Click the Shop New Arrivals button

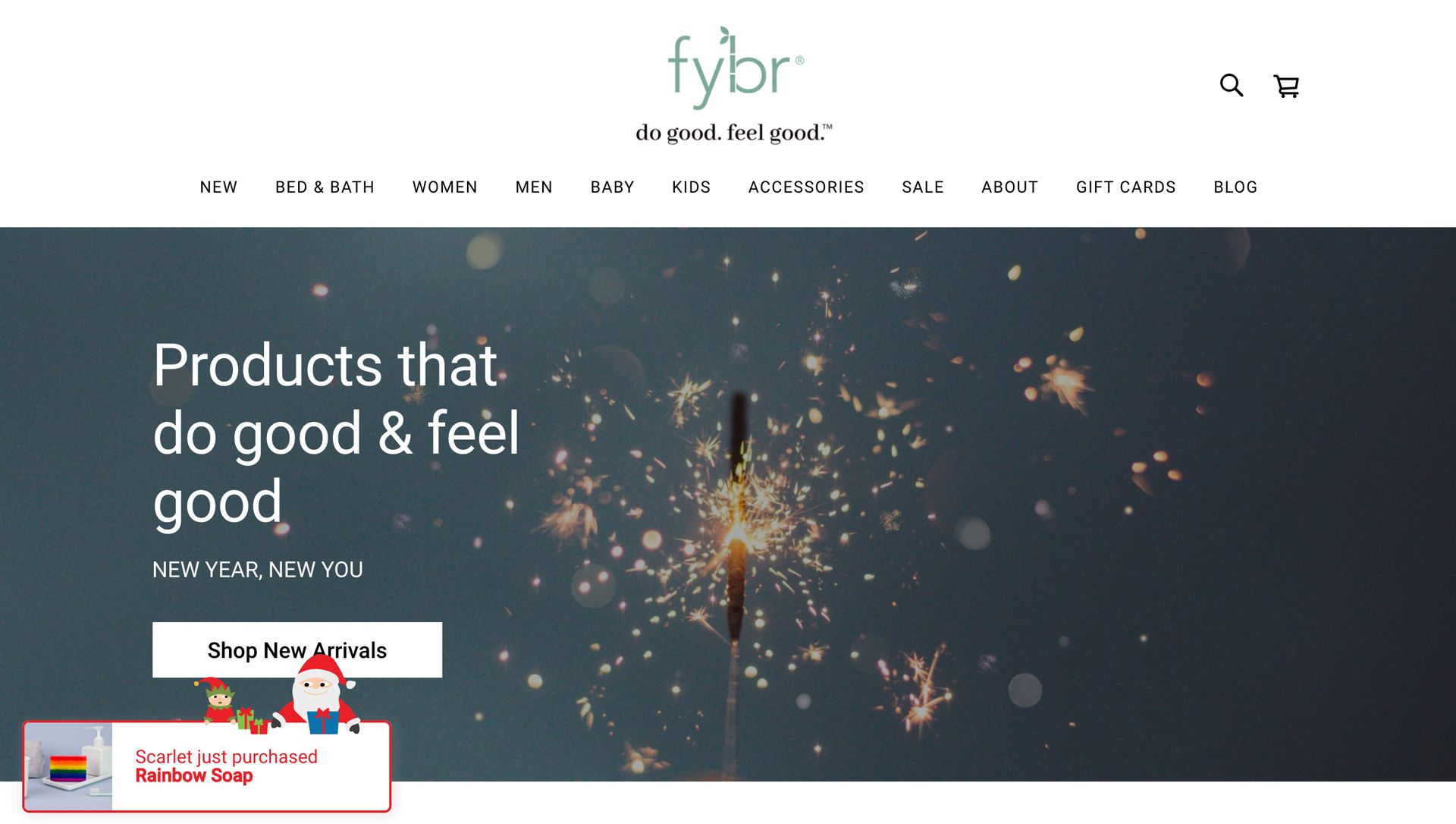pos(297,649)
